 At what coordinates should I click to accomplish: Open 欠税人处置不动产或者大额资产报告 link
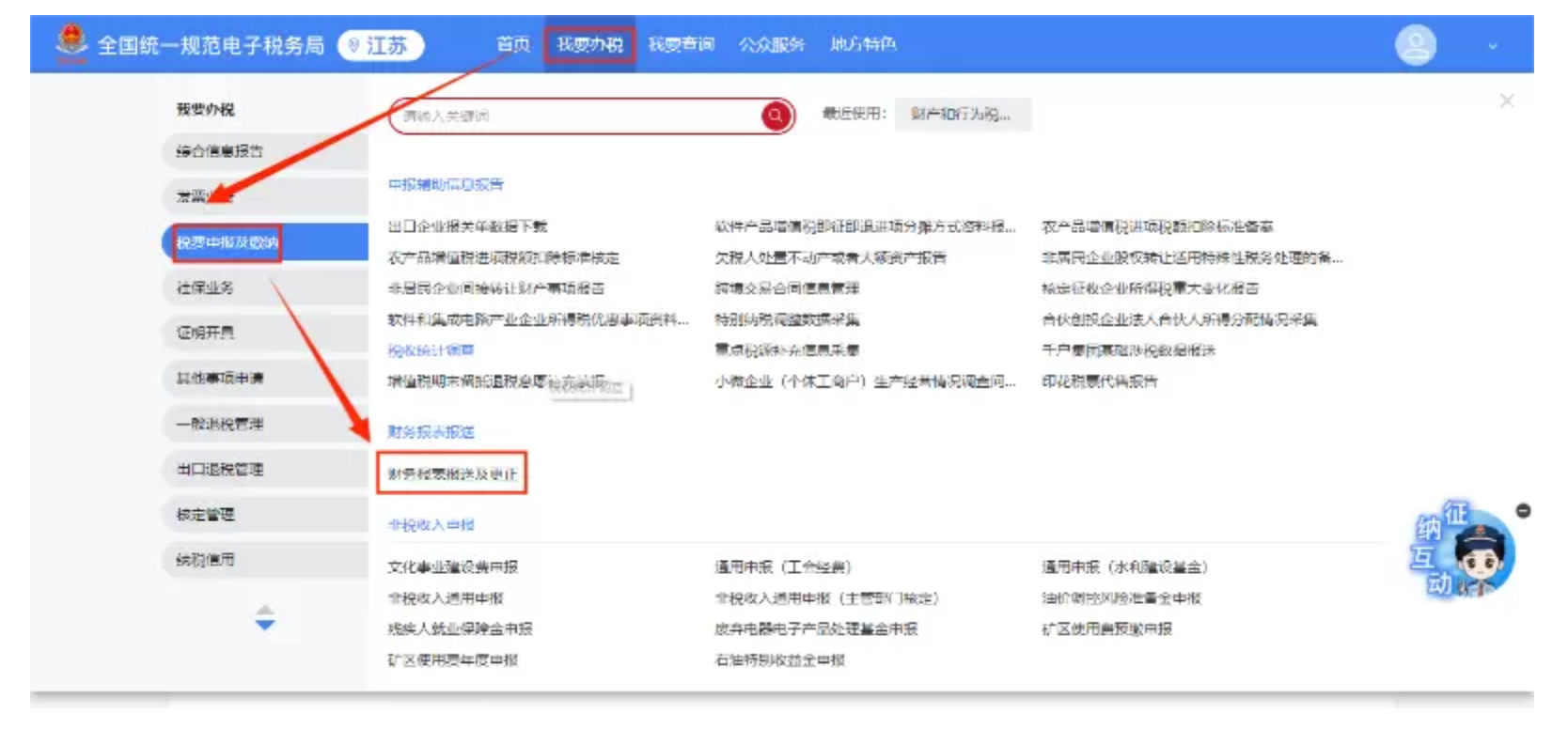pyautogui.click(x=831, y=257)
